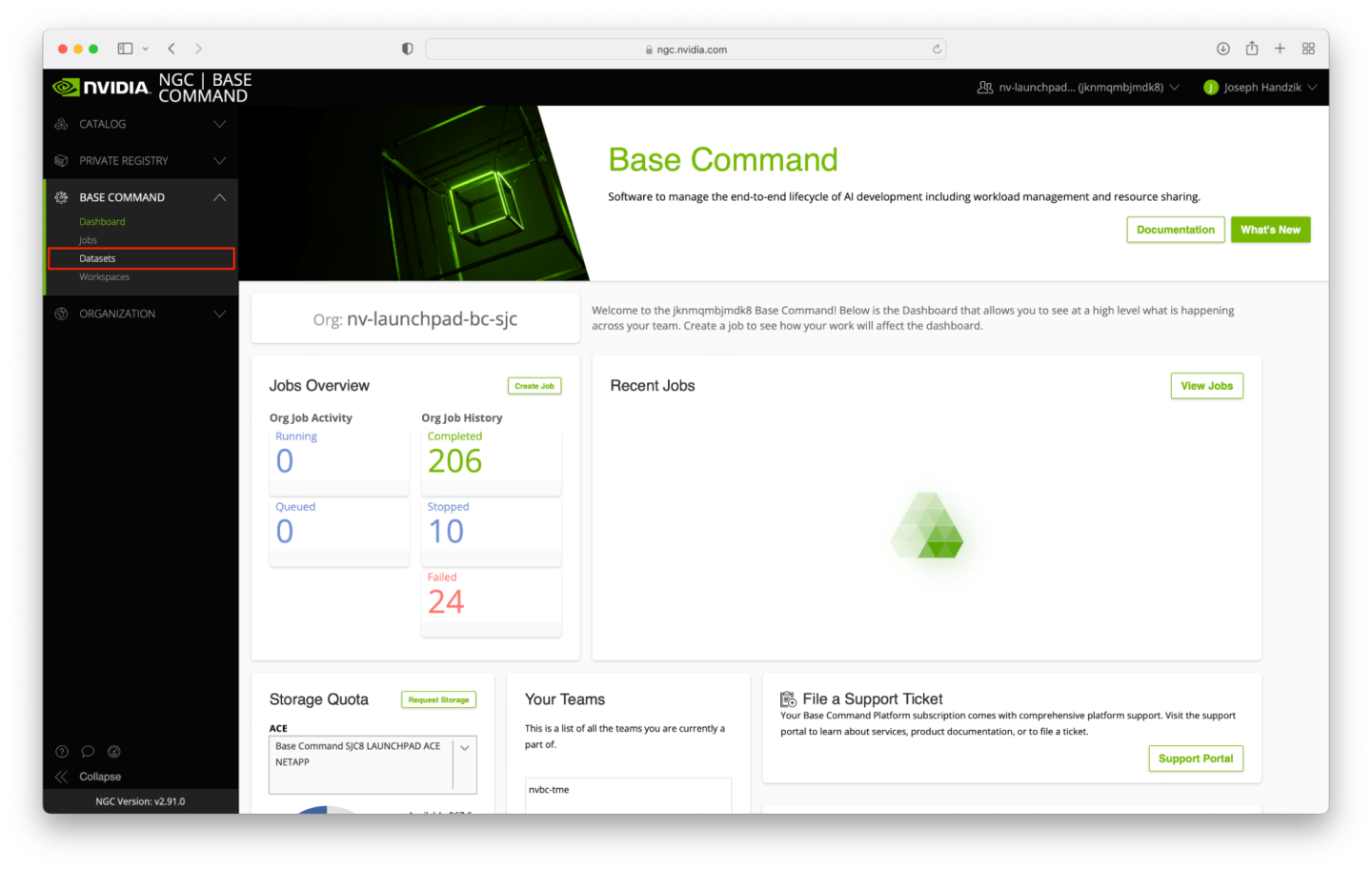
Task: Toggle the Safari sidebar button
Action: click(x=125, y=49)
